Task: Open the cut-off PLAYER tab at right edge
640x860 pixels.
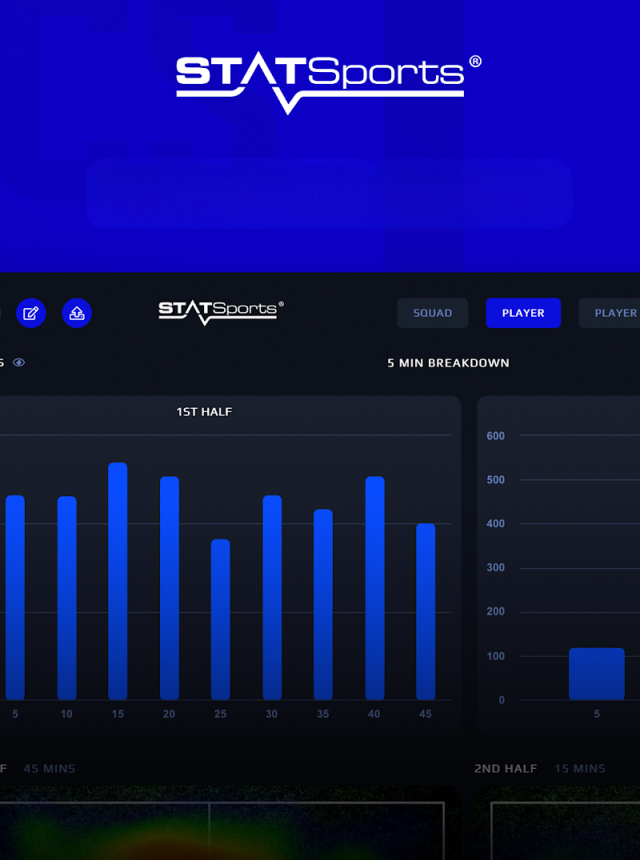Action: click(x=609, y=313)
